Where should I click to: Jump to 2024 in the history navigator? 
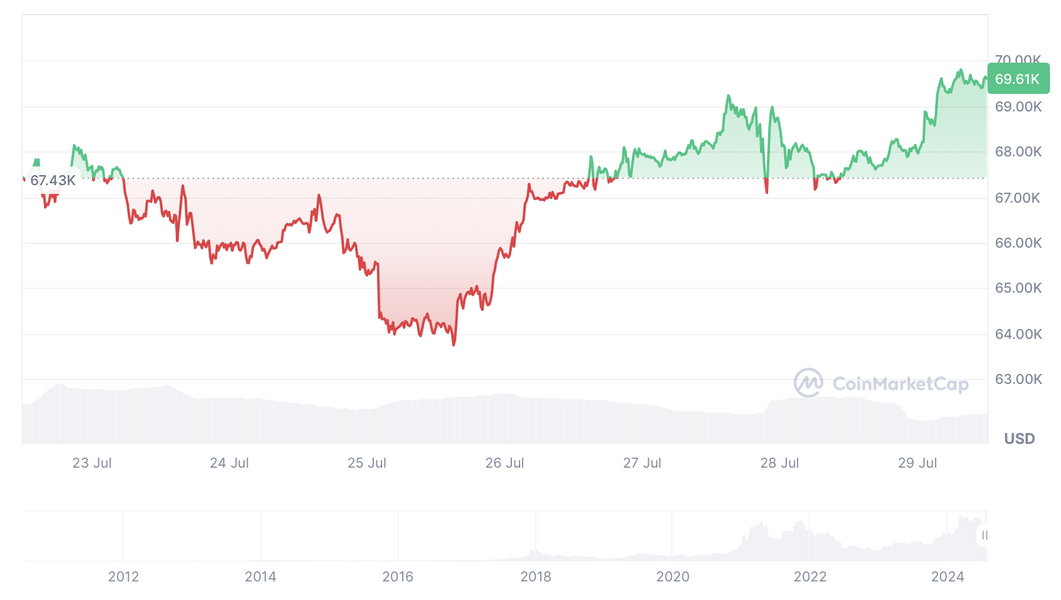coord(947,576)
